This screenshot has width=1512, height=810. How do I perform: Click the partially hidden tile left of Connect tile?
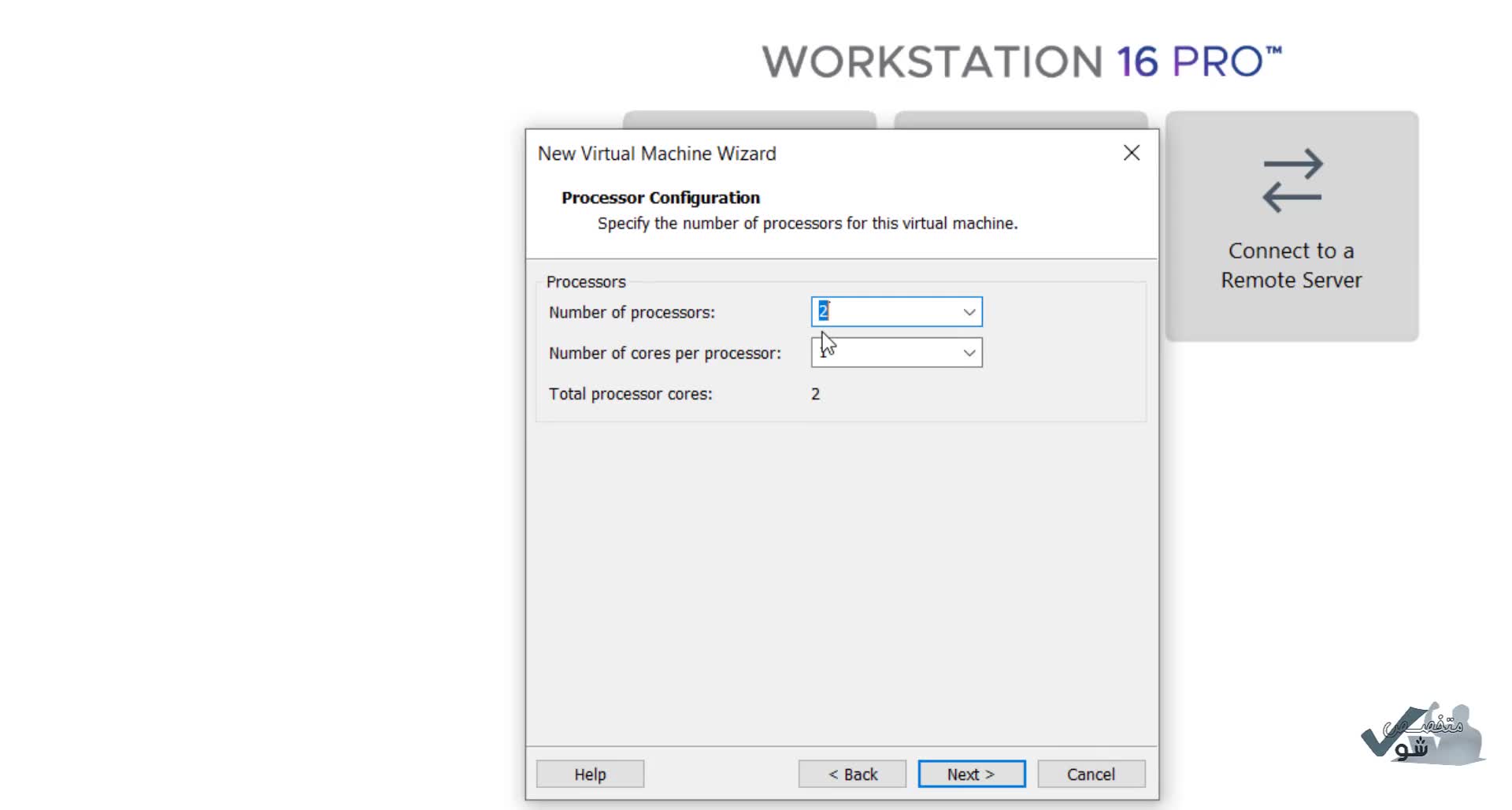pos(1021,120)
